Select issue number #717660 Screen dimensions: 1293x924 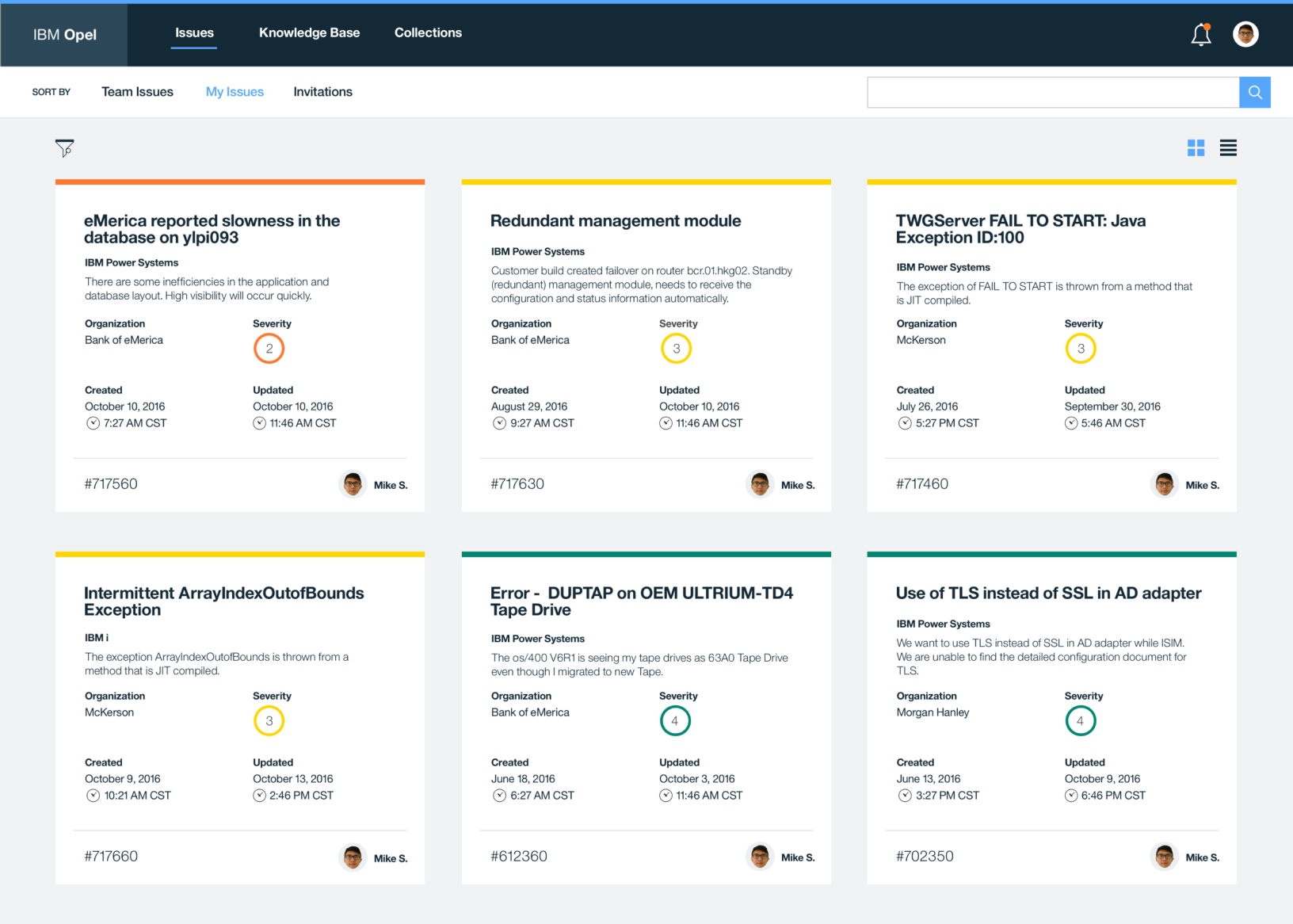[111, 857]
